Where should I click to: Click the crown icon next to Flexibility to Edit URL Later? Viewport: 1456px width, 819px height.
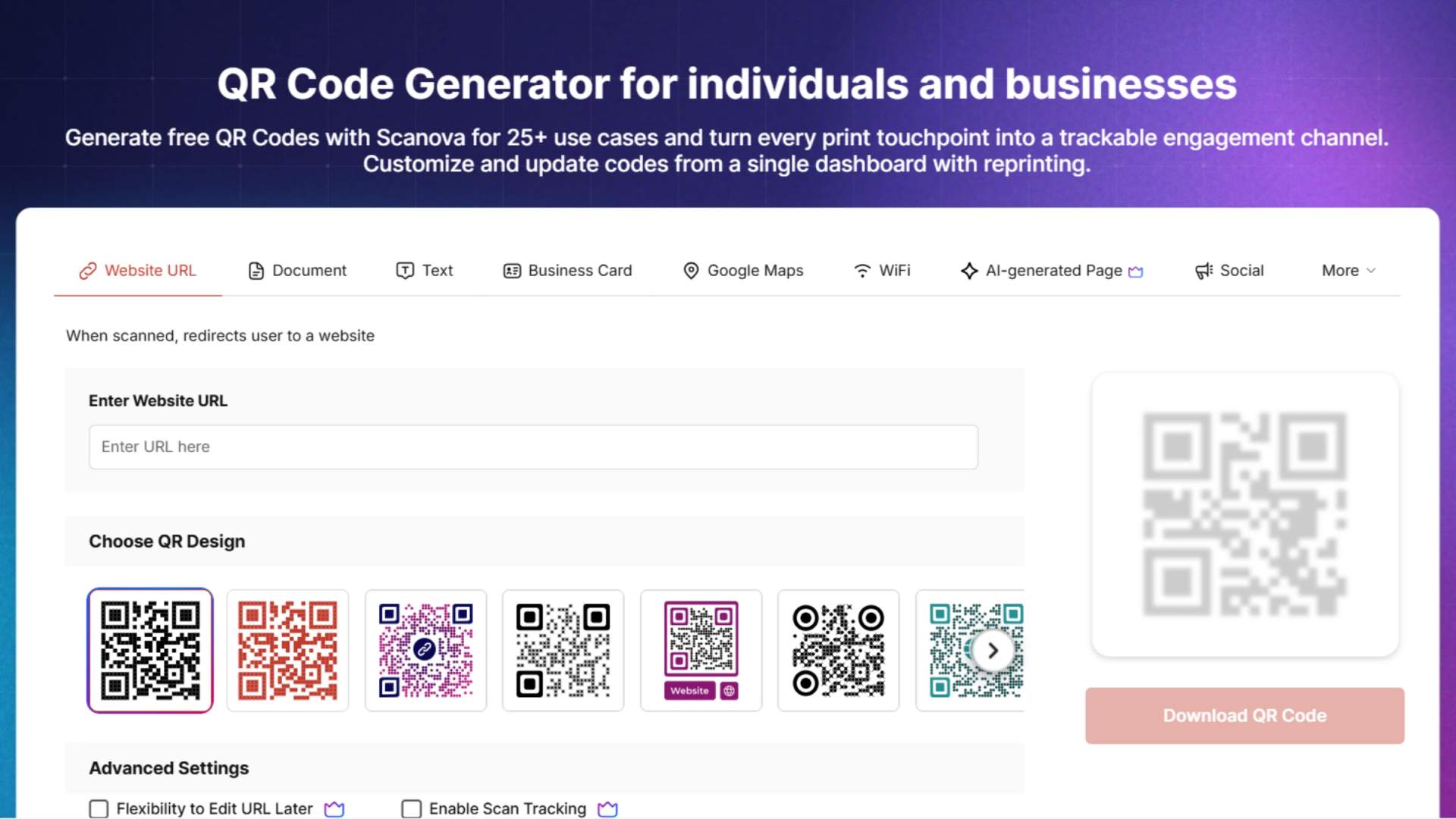point(334,809)
